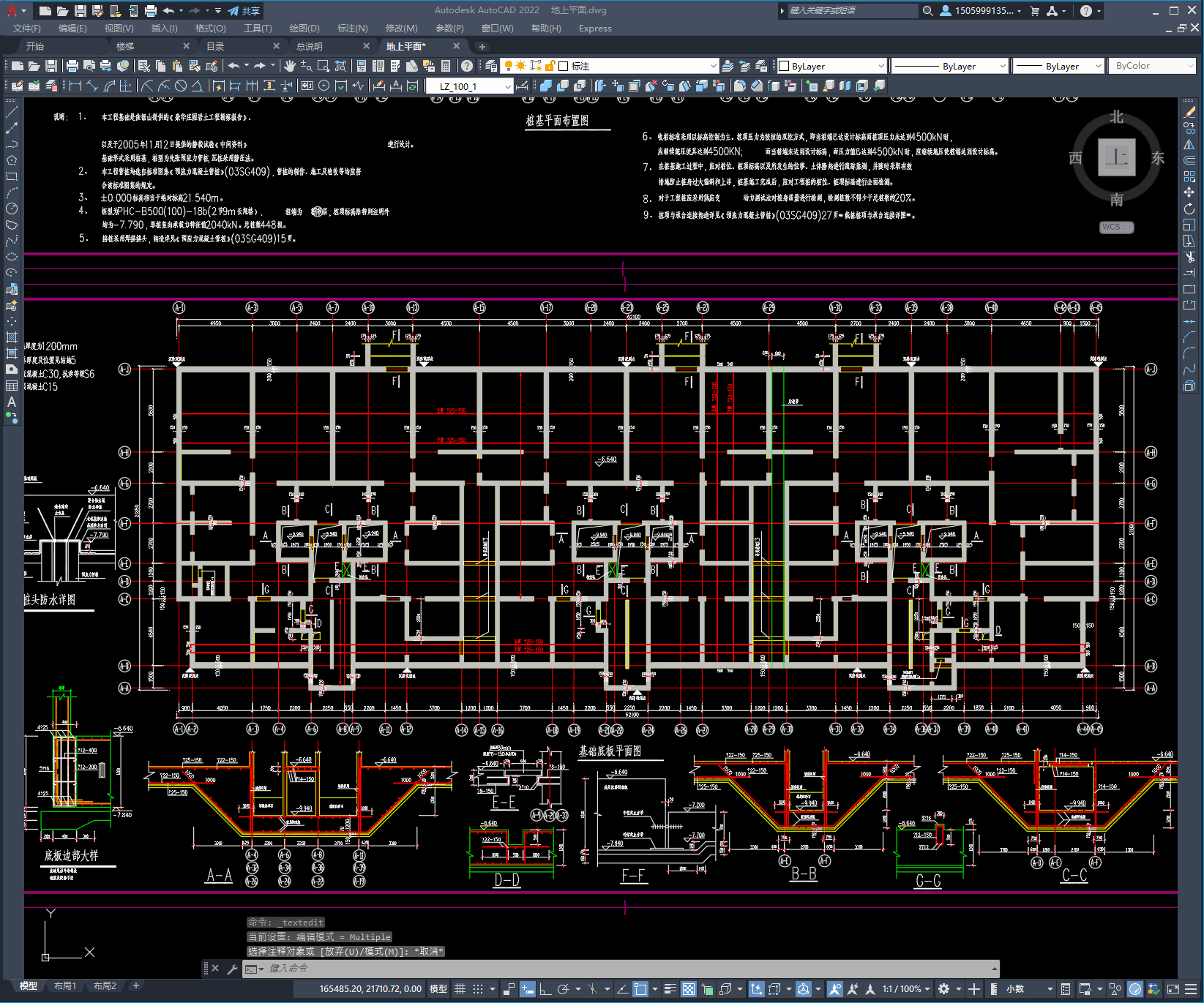Image resolution: width=1204 pixels, height=1003 pixels.
Task: Click the Plot (print) icon in quick access toolbar
Action: tap(150, 11)
